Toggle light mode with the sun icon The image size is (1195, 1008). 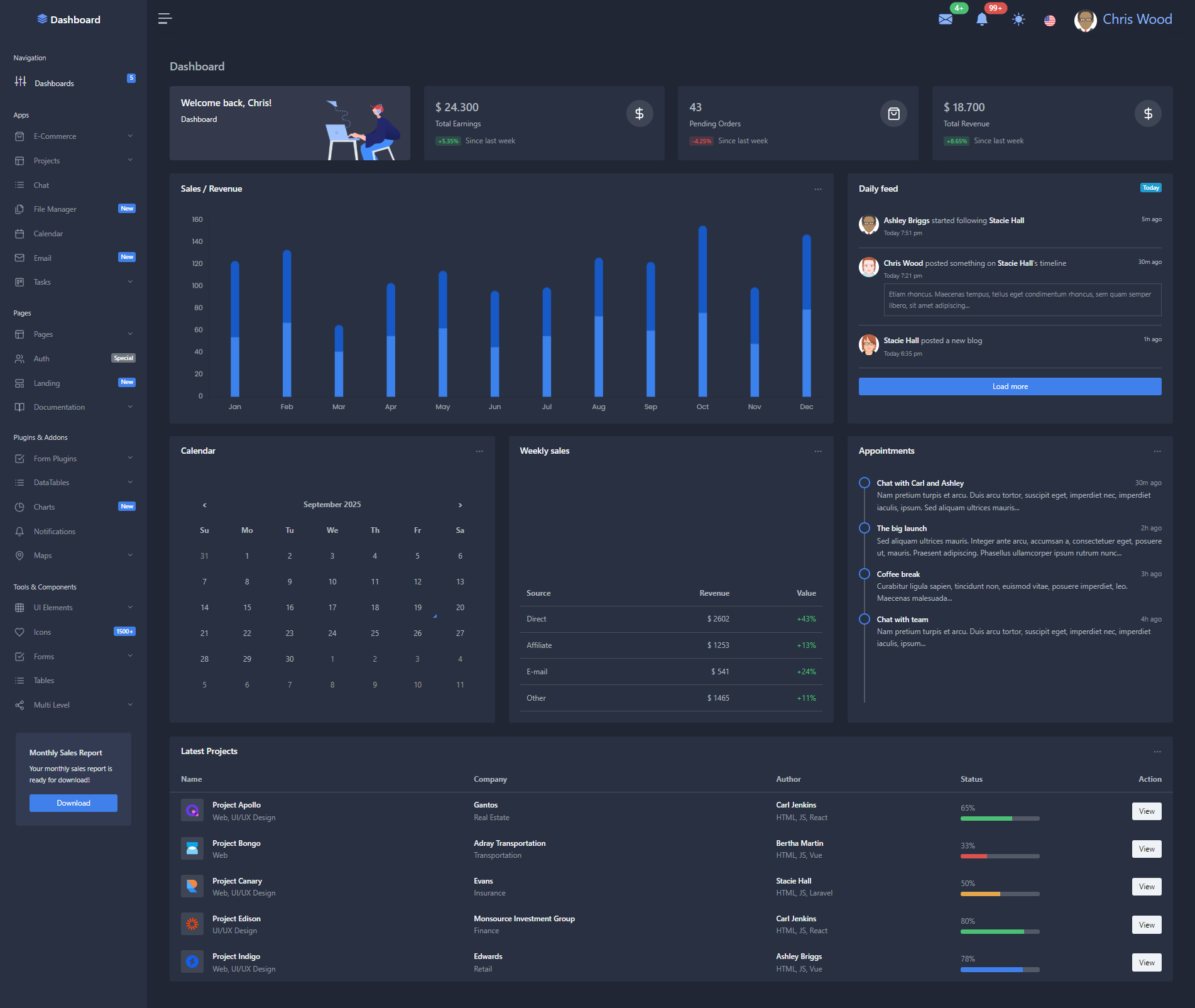click(1018, 19)
